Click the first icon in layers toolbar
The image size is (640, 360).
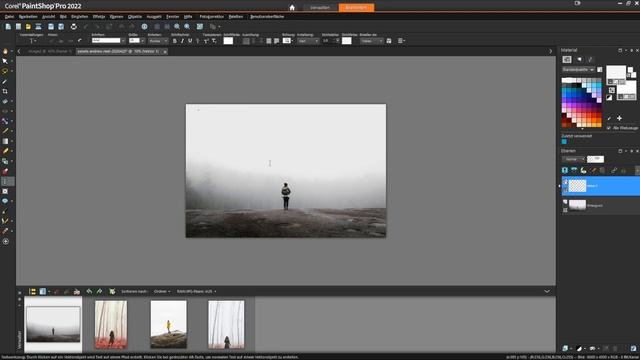(565, 170)
